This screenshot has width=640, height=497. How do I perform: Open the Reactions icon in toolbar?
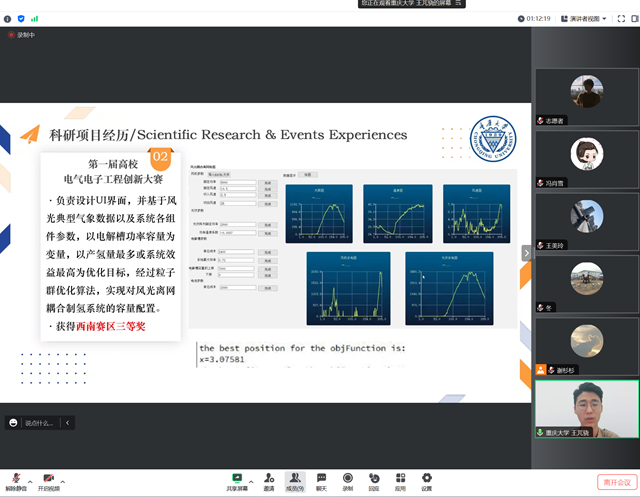(373, 479)
